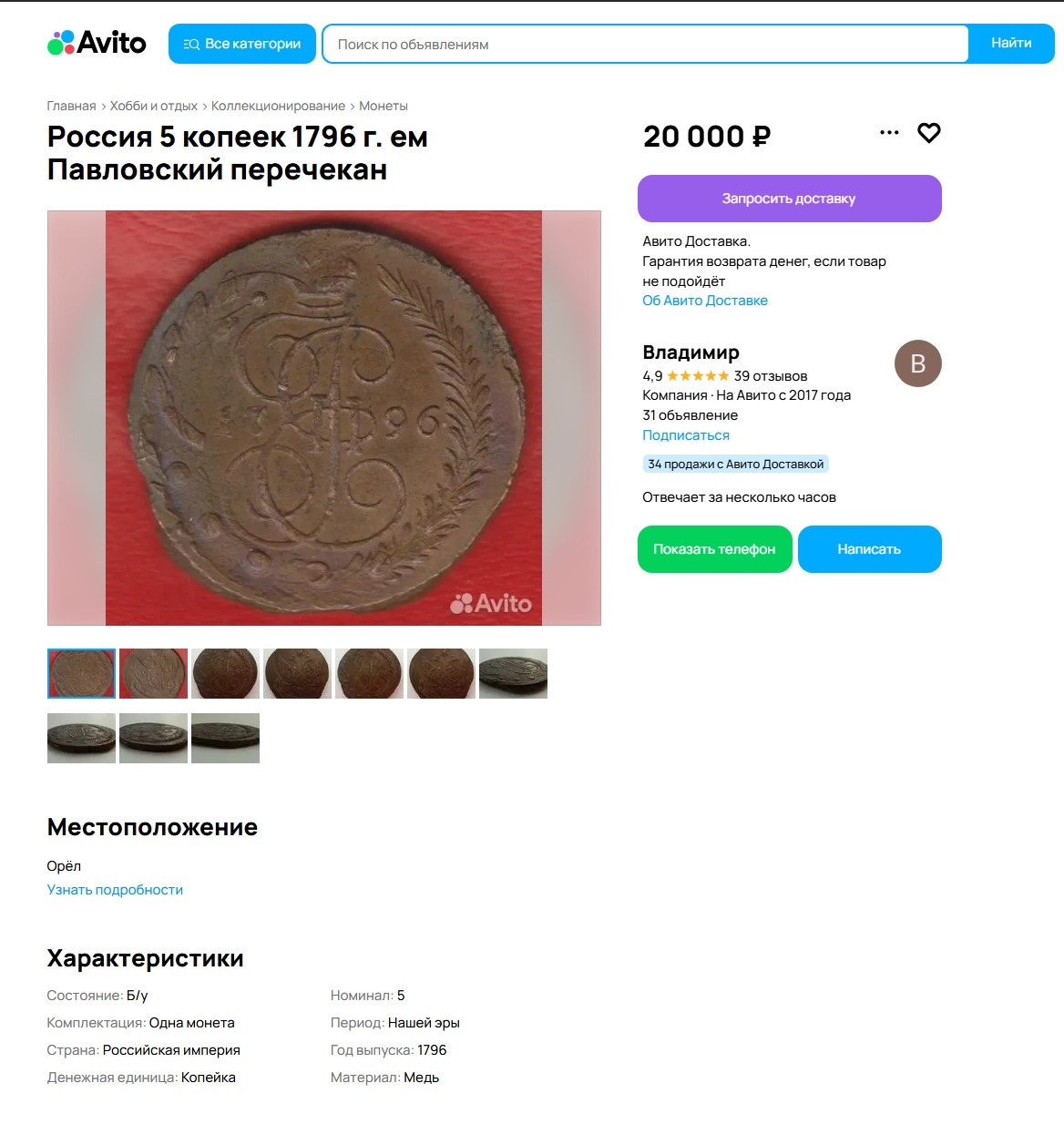The height and width of the screenshot is (1124, 1064).
Task: Open the three-dots more options menu
Action: coord(889,133)
